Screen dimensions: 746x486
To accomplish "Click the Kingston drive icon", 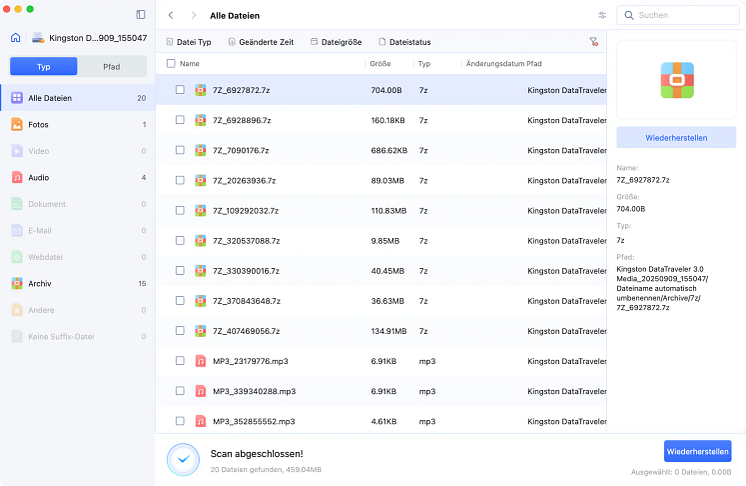I will click(x=38, y=38).
